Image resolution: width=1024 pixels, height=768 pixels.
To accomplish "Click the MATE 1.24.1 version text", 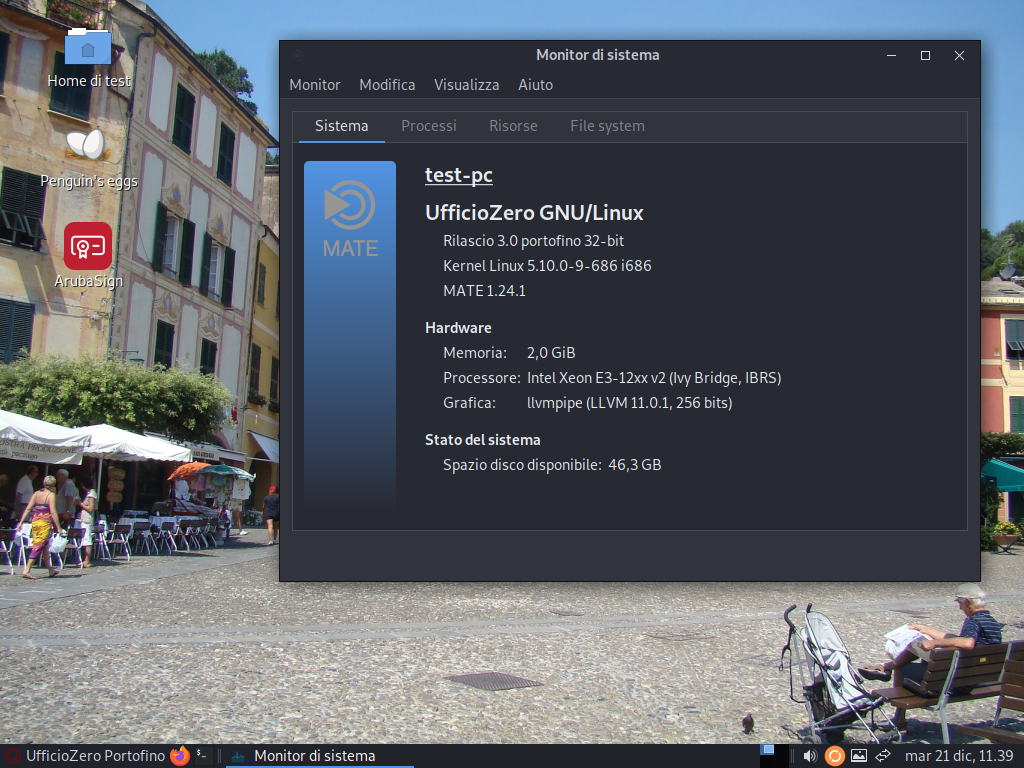I will tap(485, 291).
